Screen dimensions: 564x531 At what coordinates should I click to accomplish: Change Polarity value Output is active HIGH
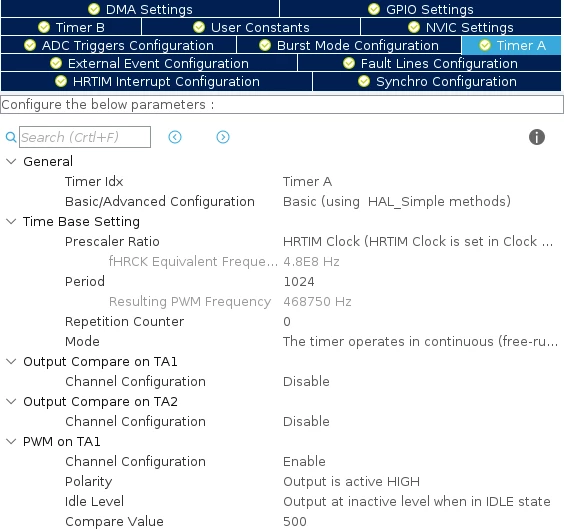351,482
